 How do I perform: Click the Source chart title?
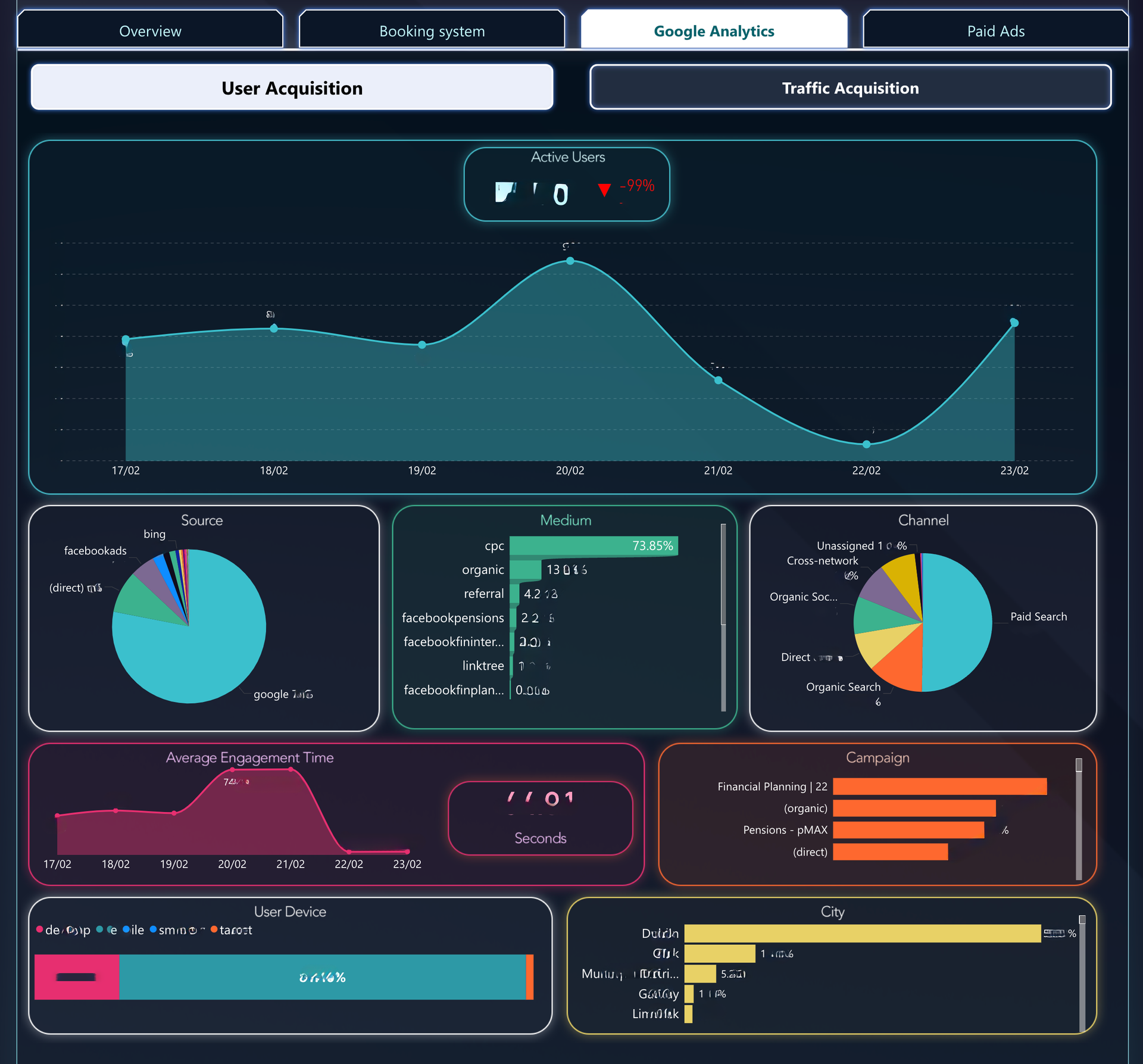[x=202, y=520]
